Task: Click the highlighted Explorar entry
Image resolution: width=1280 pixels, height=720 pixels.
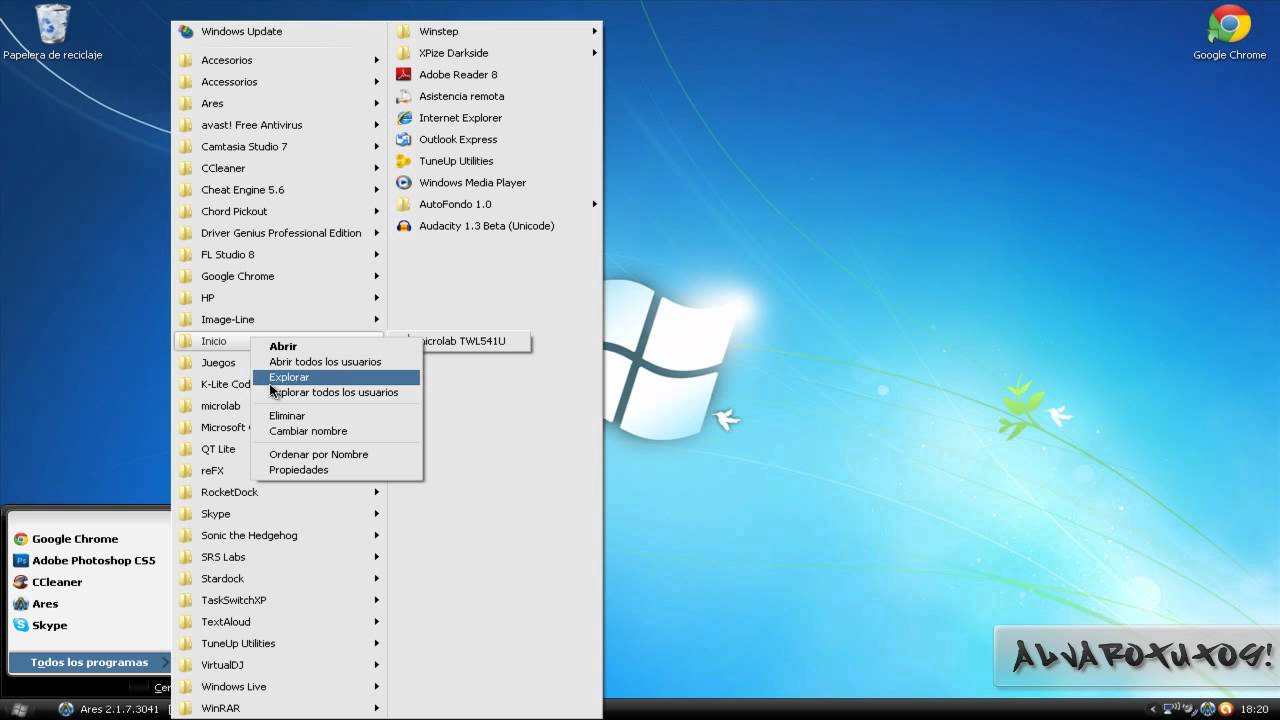Action: 337,377
